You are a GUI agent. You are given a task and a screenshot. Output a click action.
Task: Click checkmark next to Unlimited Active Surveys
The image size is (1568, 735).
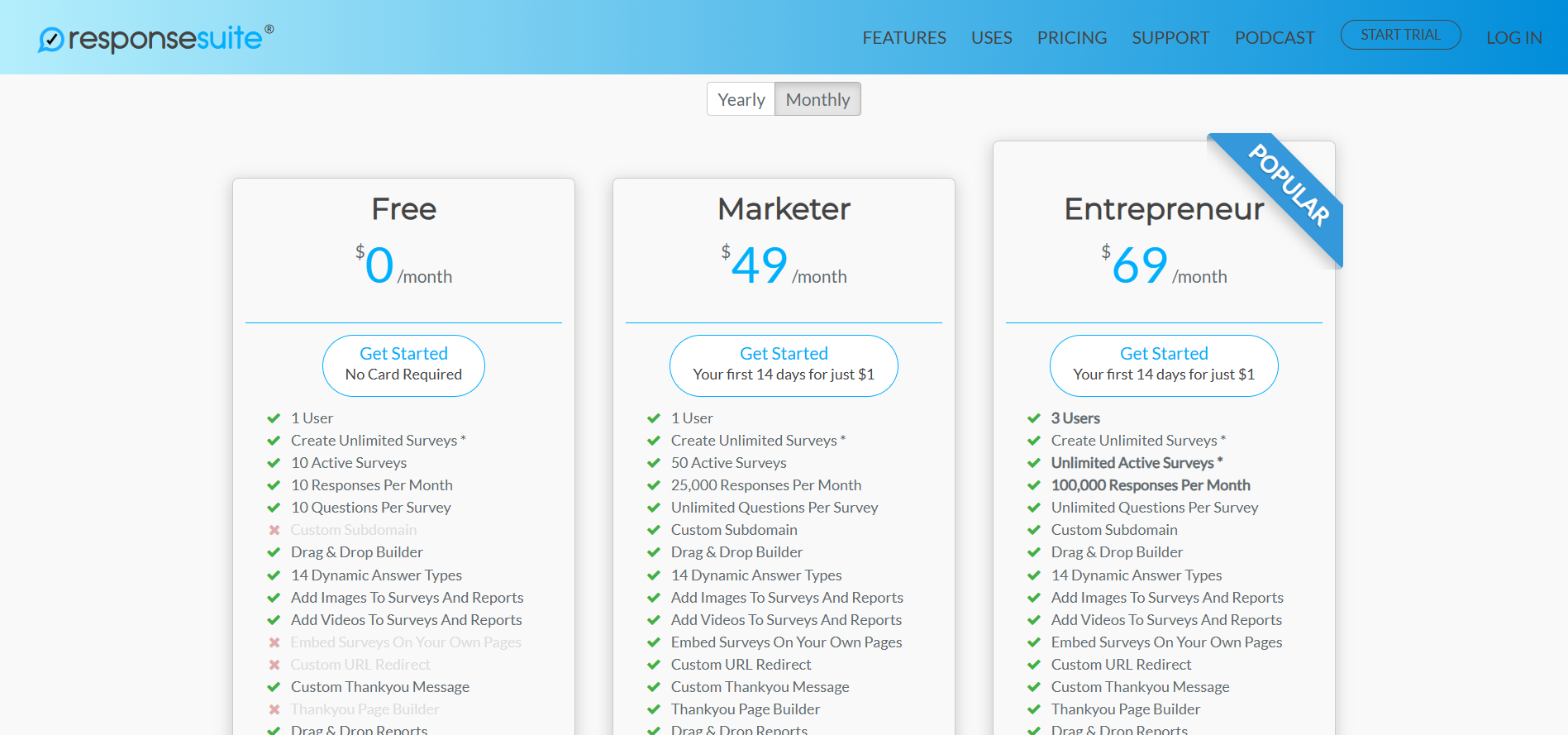1033,463
